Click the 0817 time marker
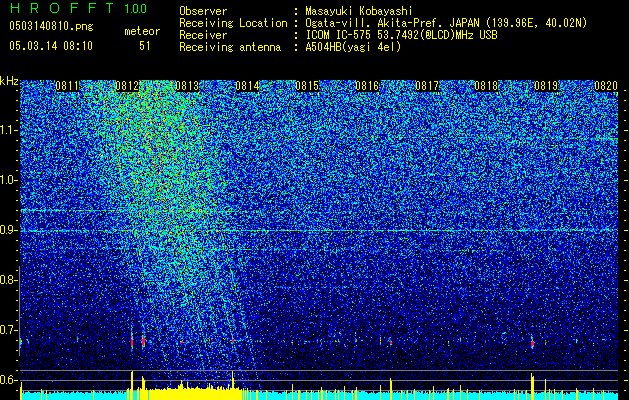The height and width of the screenshot is (400, 629). pos(427,86)
